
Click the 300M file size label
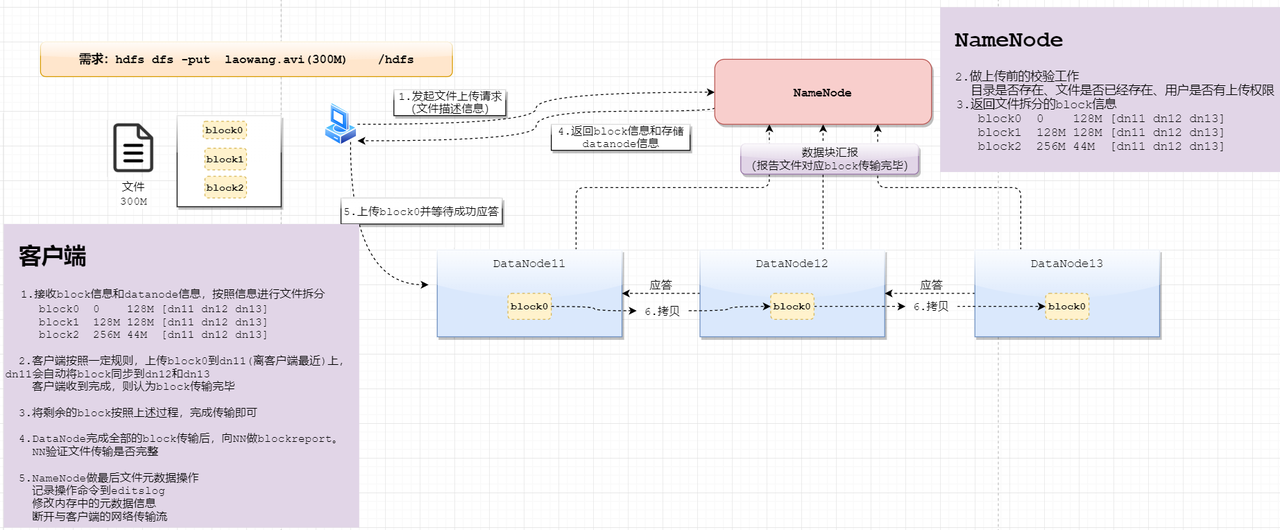tap(134, 201)
